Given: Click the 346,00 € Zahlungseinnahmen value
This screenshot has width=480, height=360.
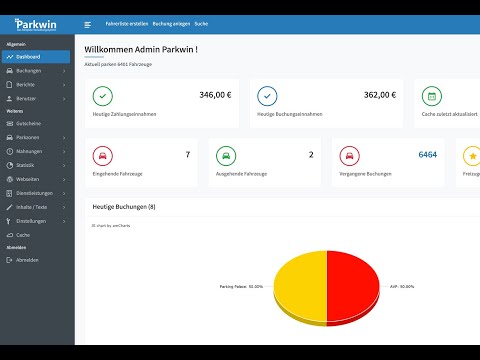Looking at the screenshot, I should point(215,95).
